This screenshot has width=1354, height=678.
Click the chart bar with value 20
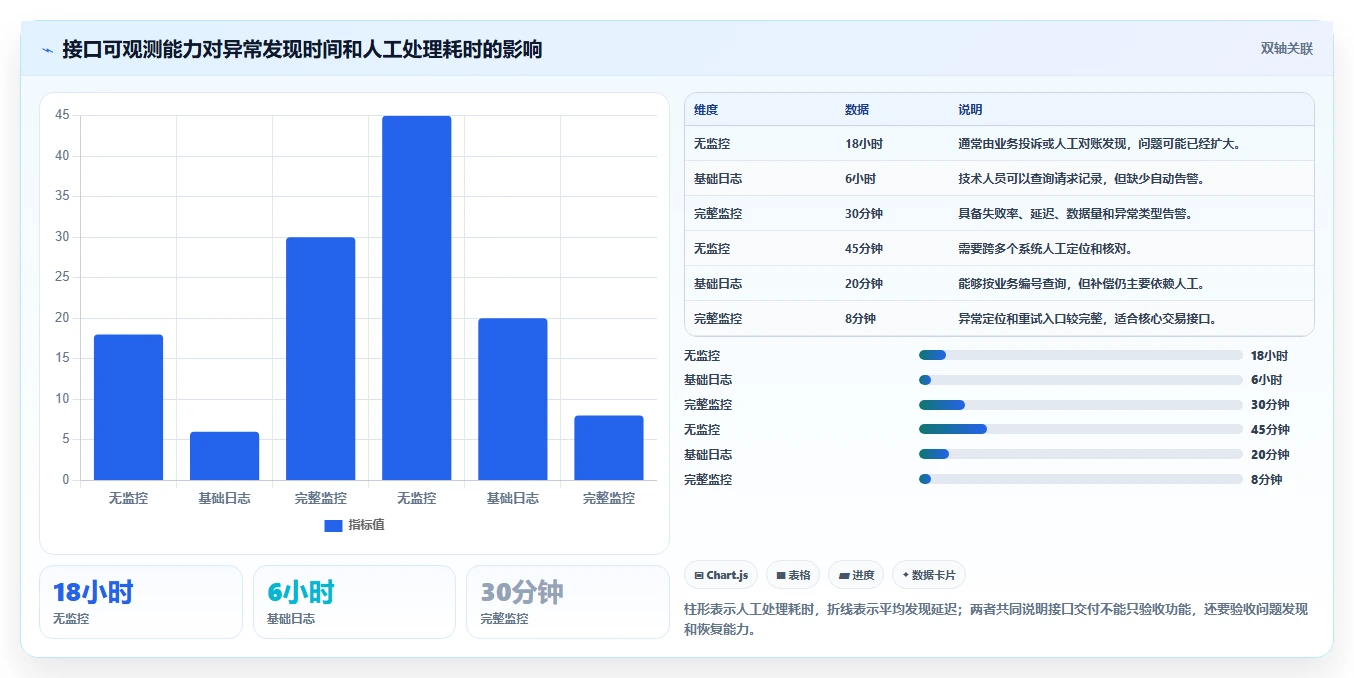click(512, 399)
